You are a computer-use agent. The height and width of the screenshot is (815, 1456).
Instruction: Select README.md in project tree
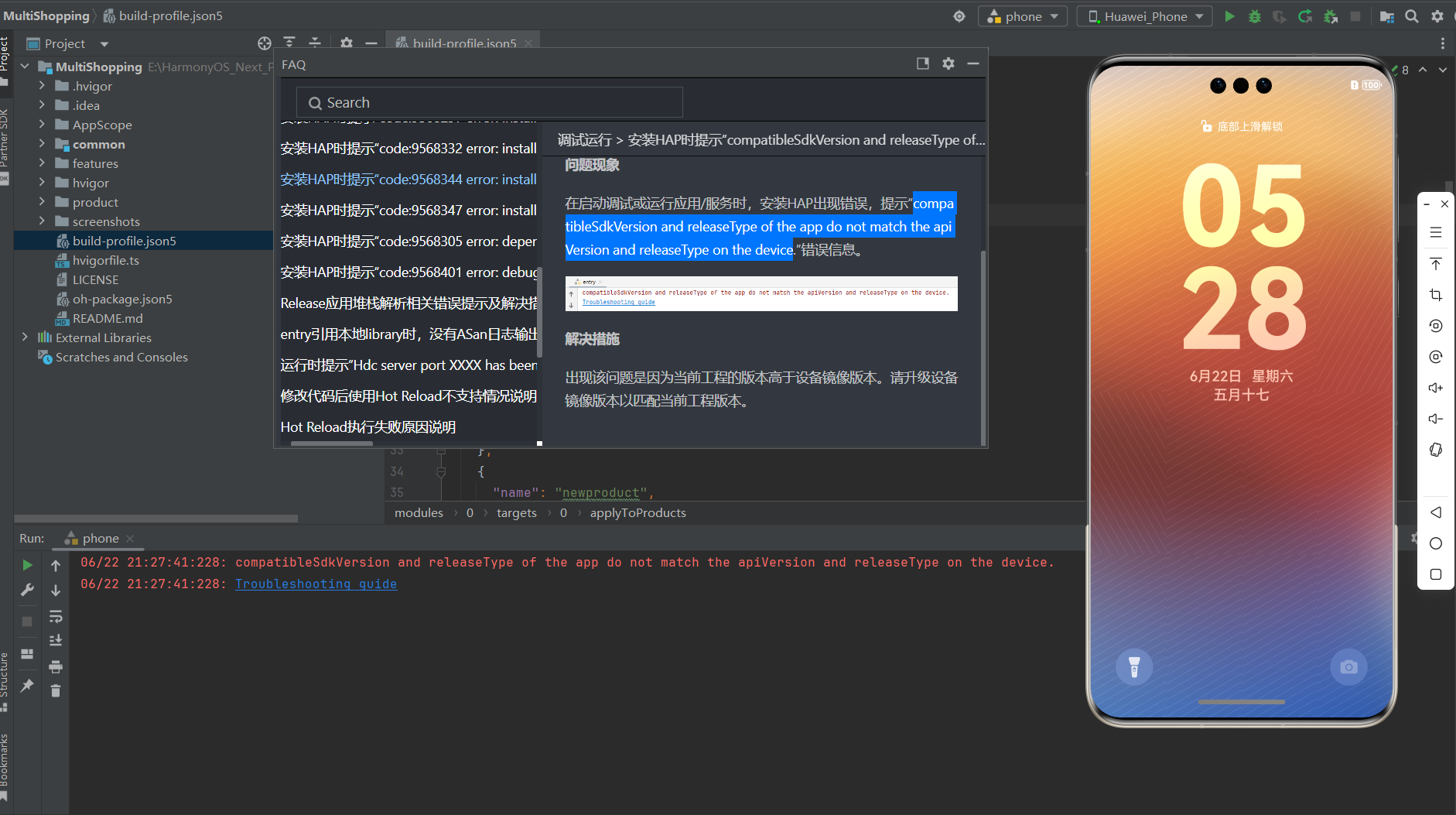pos(108,318)
